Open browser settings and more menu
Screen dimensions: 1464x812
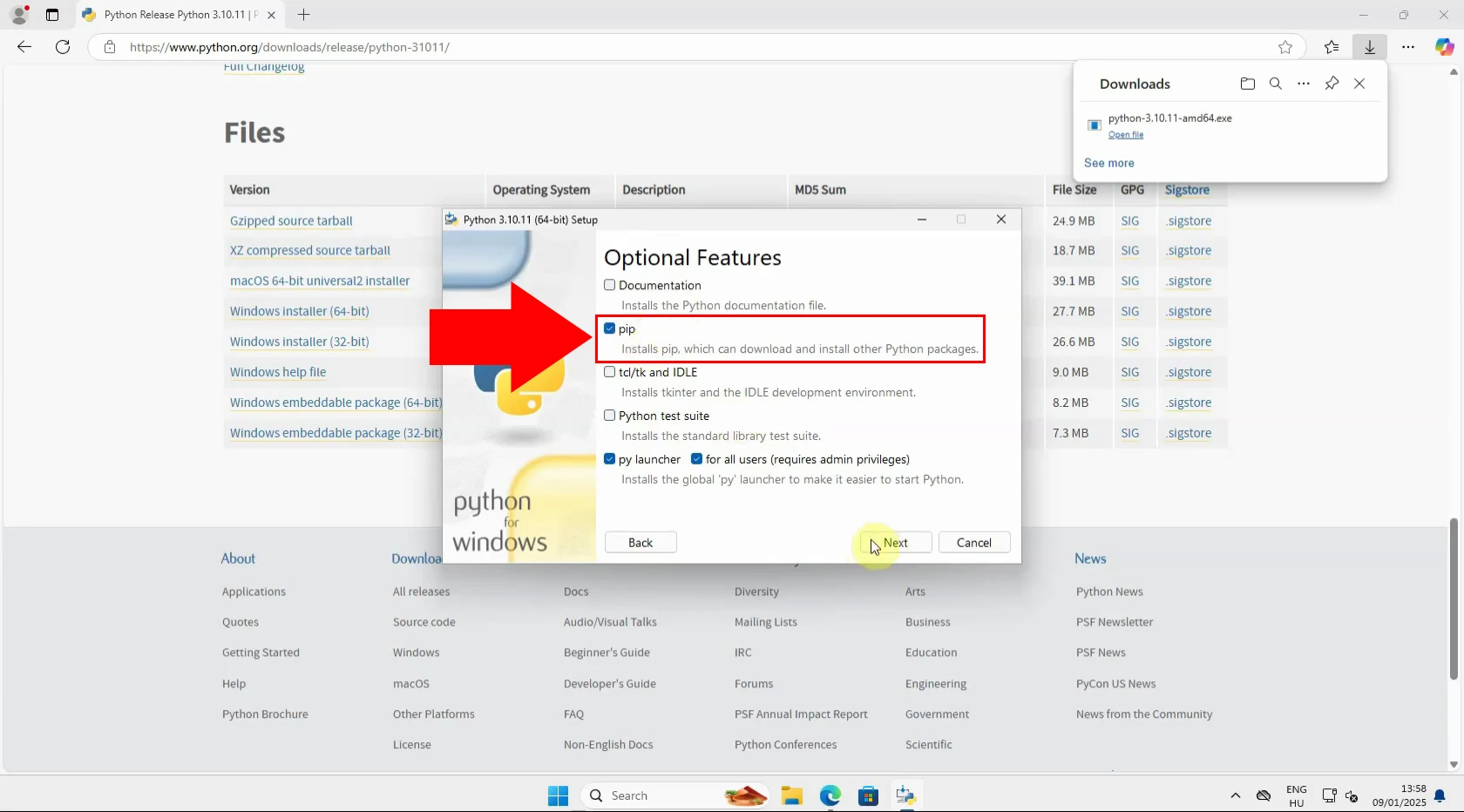1408,47
